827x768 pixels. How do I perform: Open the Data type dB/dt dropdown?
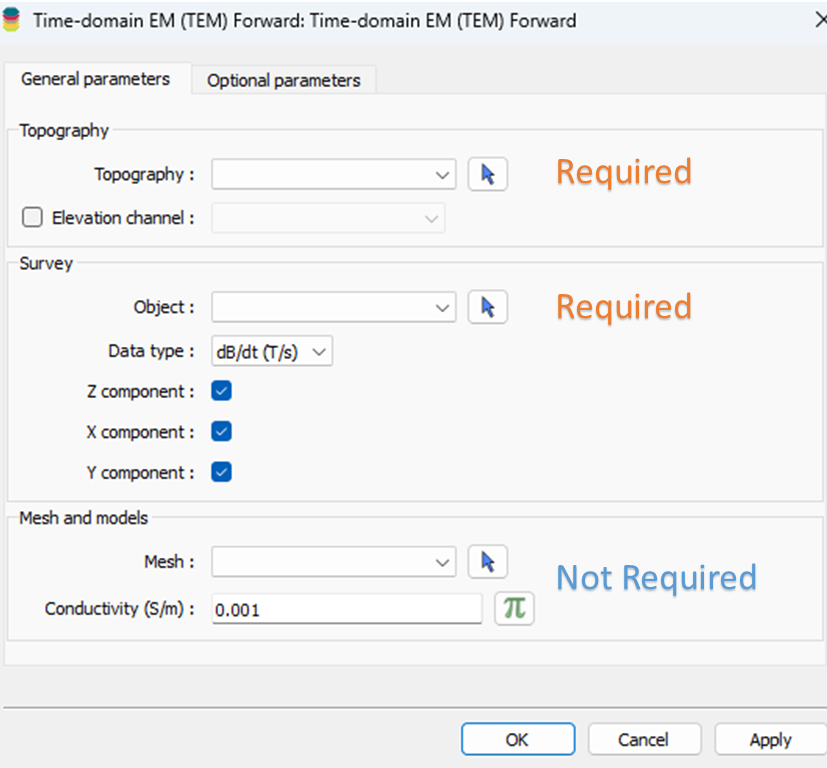point(272,351)
